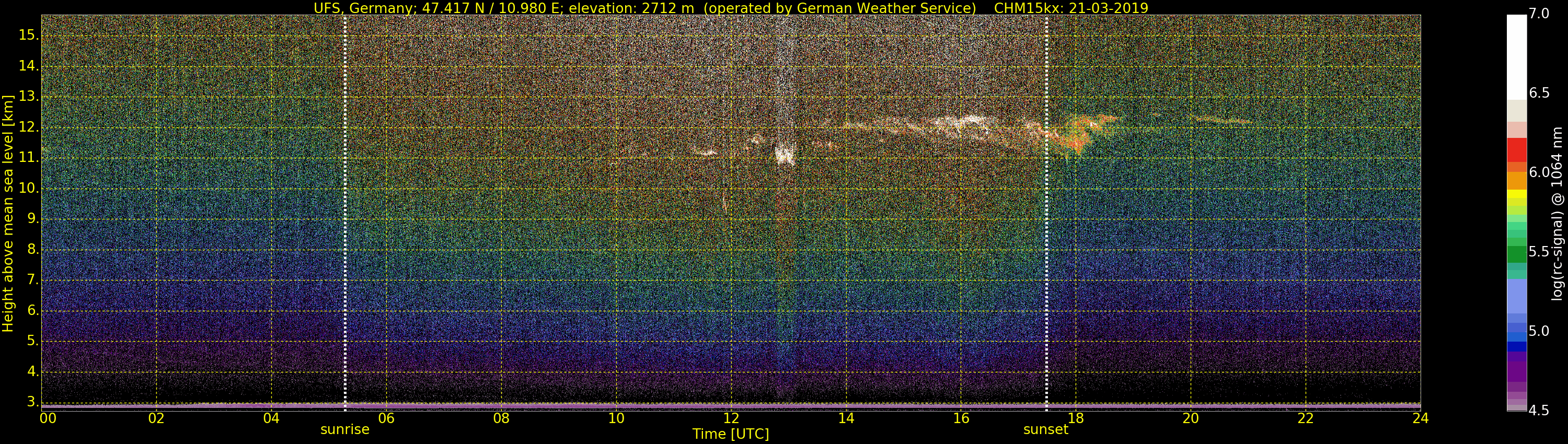Click the "6." height axis tick label

(x=32, y=311)
